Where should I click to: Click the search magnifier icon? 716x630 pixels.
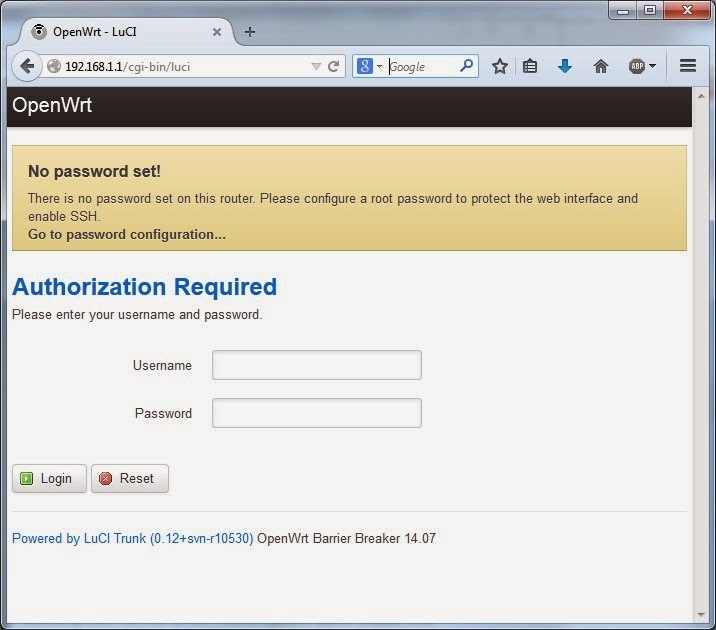(466, 66)
